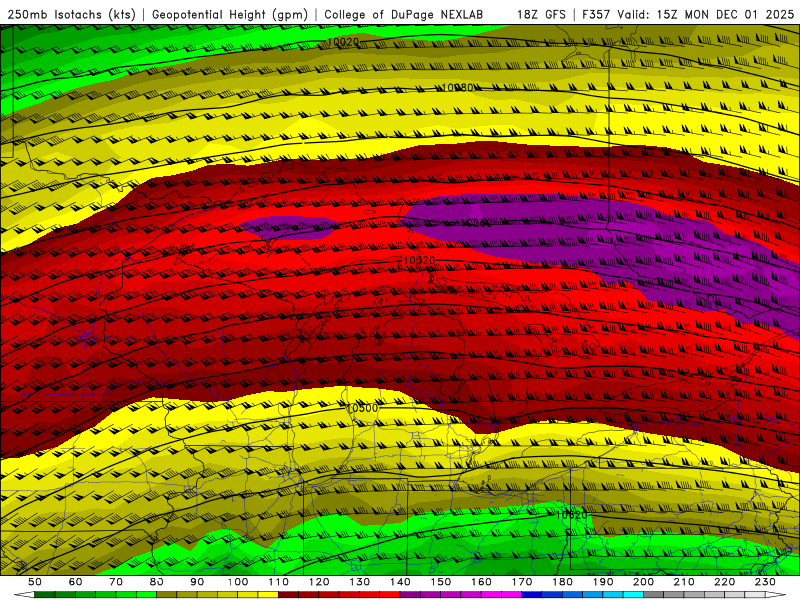Viewport: 800px width, 600px height.
Task: Click the 120 value on the color scale
Action: pos(319,582)
